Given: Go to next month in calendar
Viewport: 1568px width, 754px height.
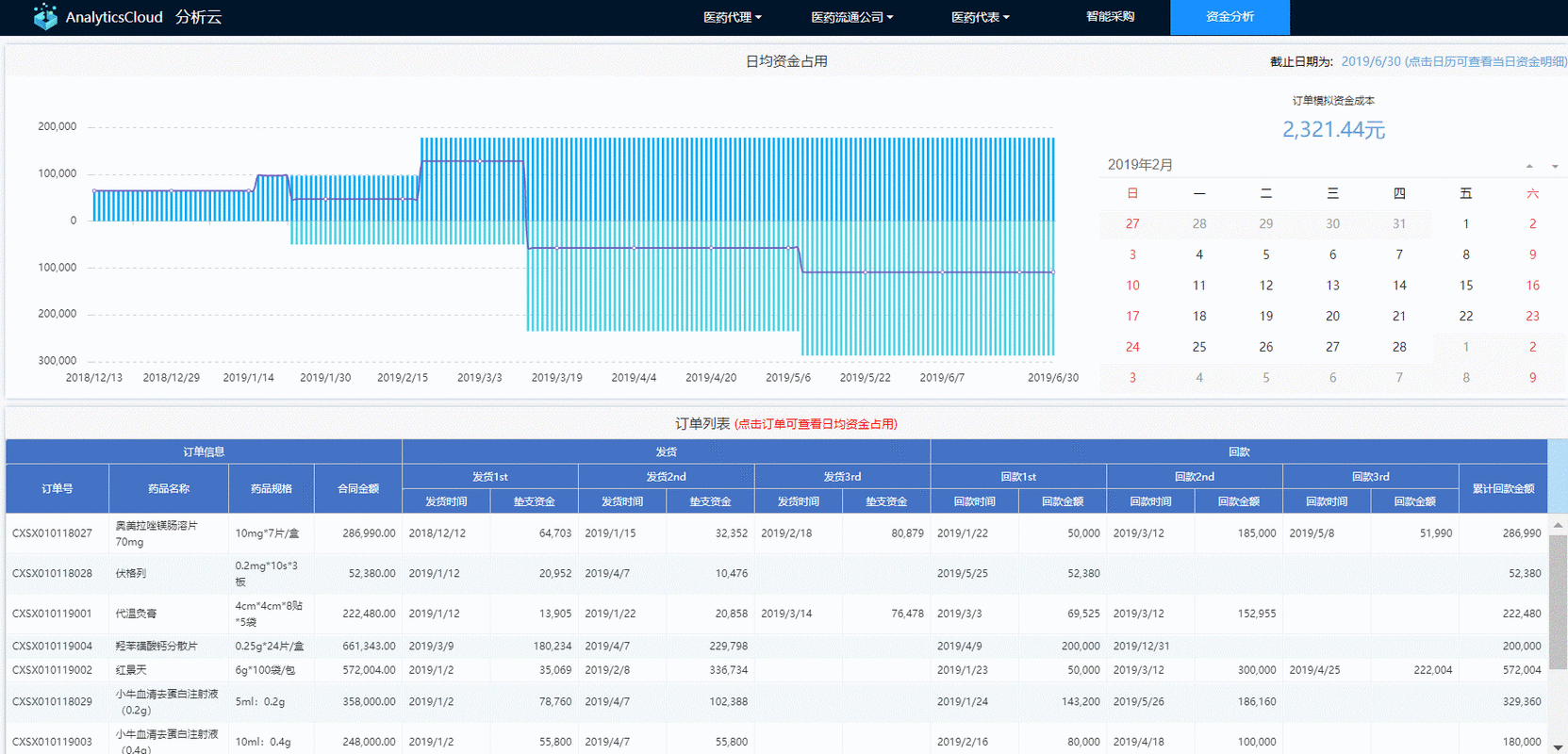Looking at the screenshot, I should pos(1555,166).
